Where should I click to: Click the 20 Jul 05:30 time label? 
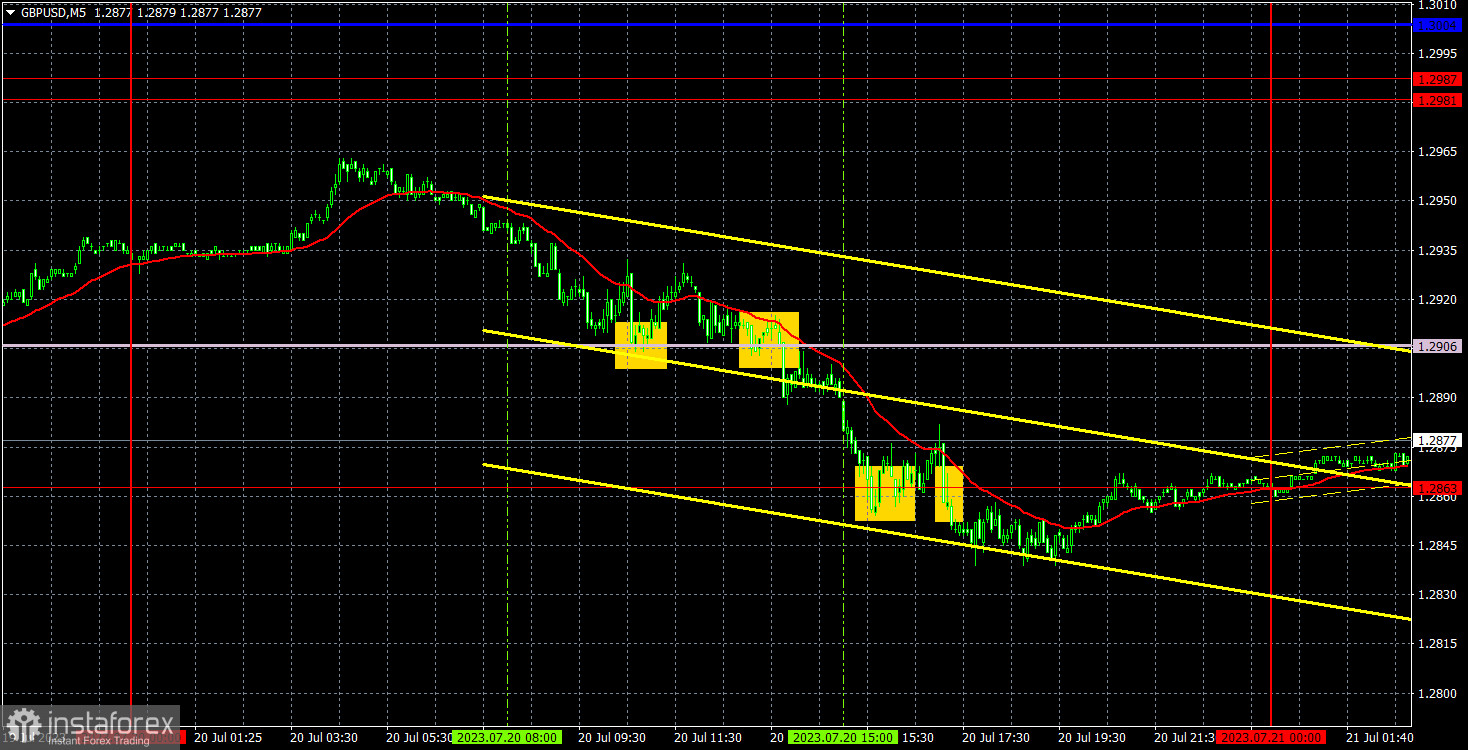pyautogui.click(x=419, y=738)
